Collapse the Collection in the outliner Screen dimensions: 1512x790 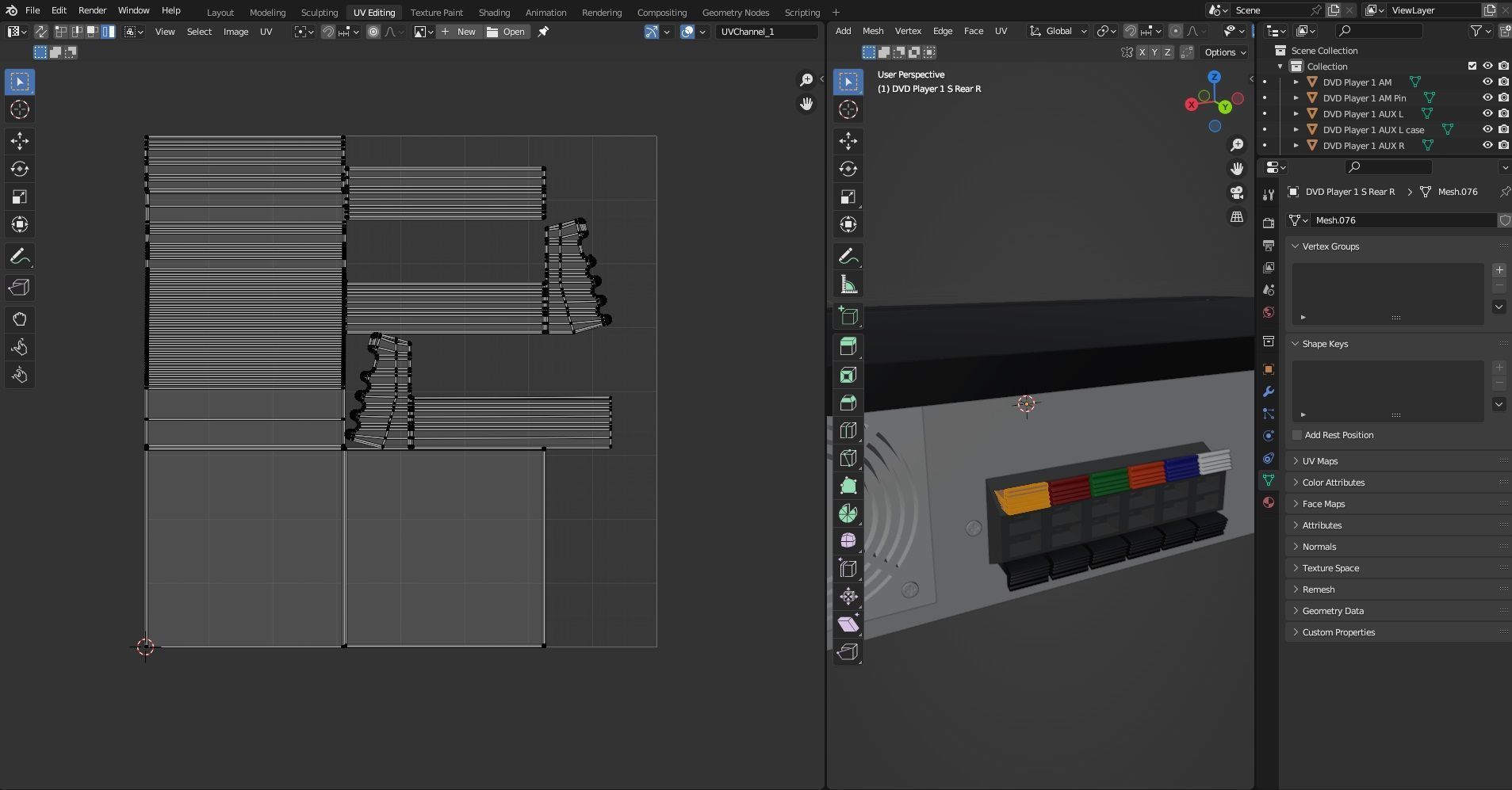coord(1280,67)
